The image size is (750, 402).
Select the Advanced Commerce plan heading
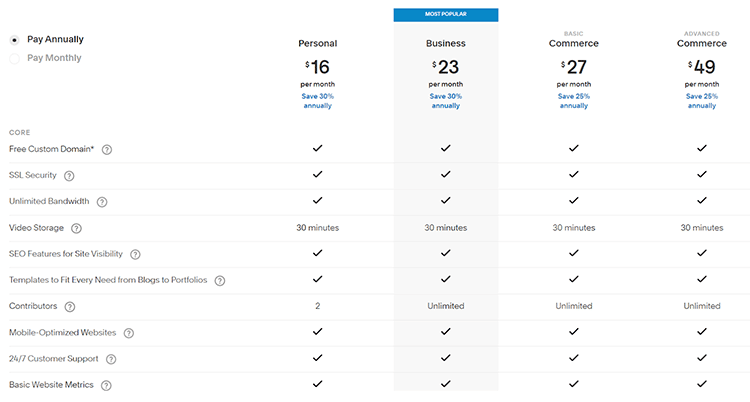click(702, 44)
